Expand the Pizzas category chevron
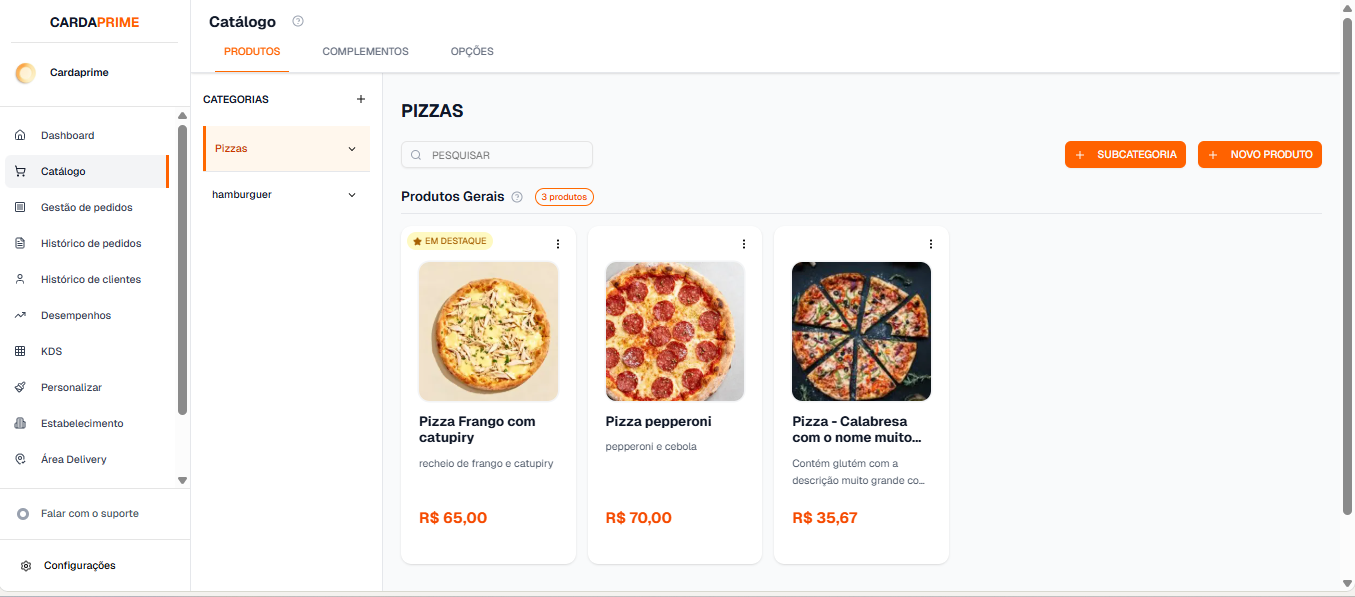This screenshot has width=1355, height=597. 351,148
